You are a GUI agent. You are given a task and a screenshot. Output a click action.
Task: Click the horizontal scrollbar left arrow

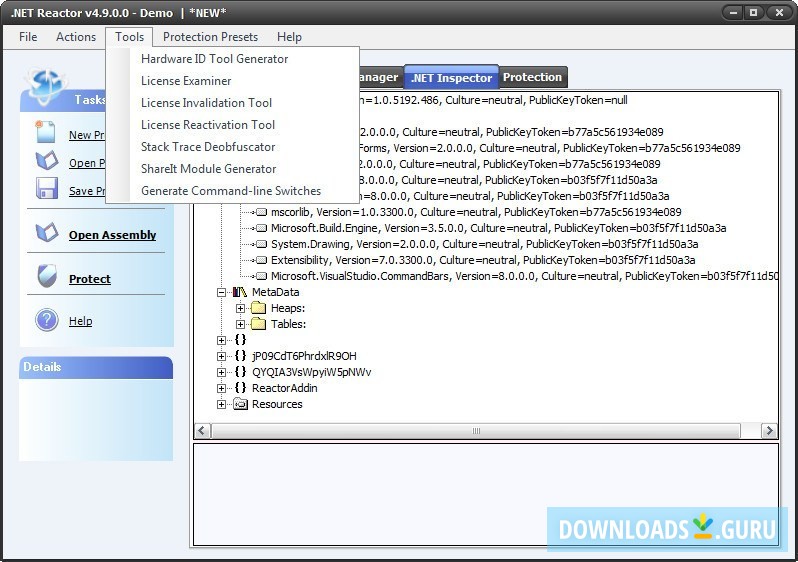(x=202, y=431)
